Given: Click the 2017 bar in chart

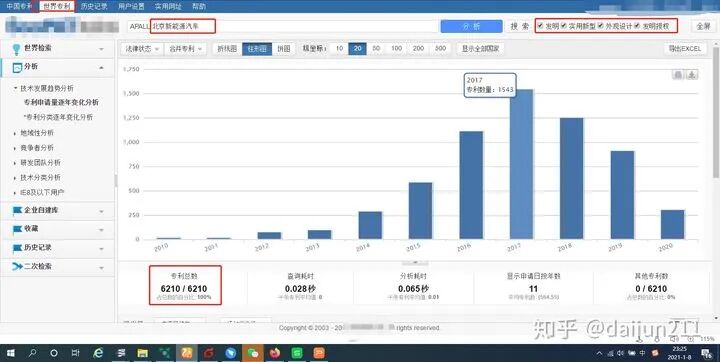Looking at the screenshot, I should tap(522, 164).
